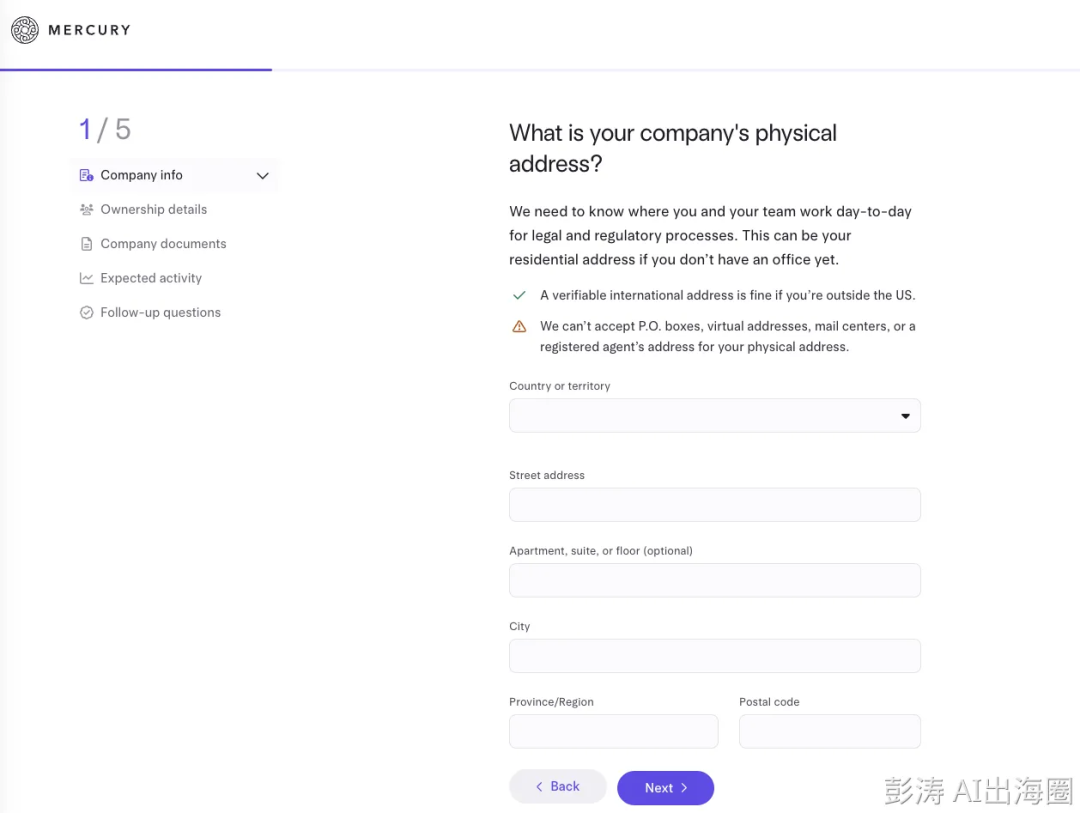Image resolution: width=1080 pixels, height=813 pixels.
Task: Click the Company info step icon
Action: pos(87,176)
